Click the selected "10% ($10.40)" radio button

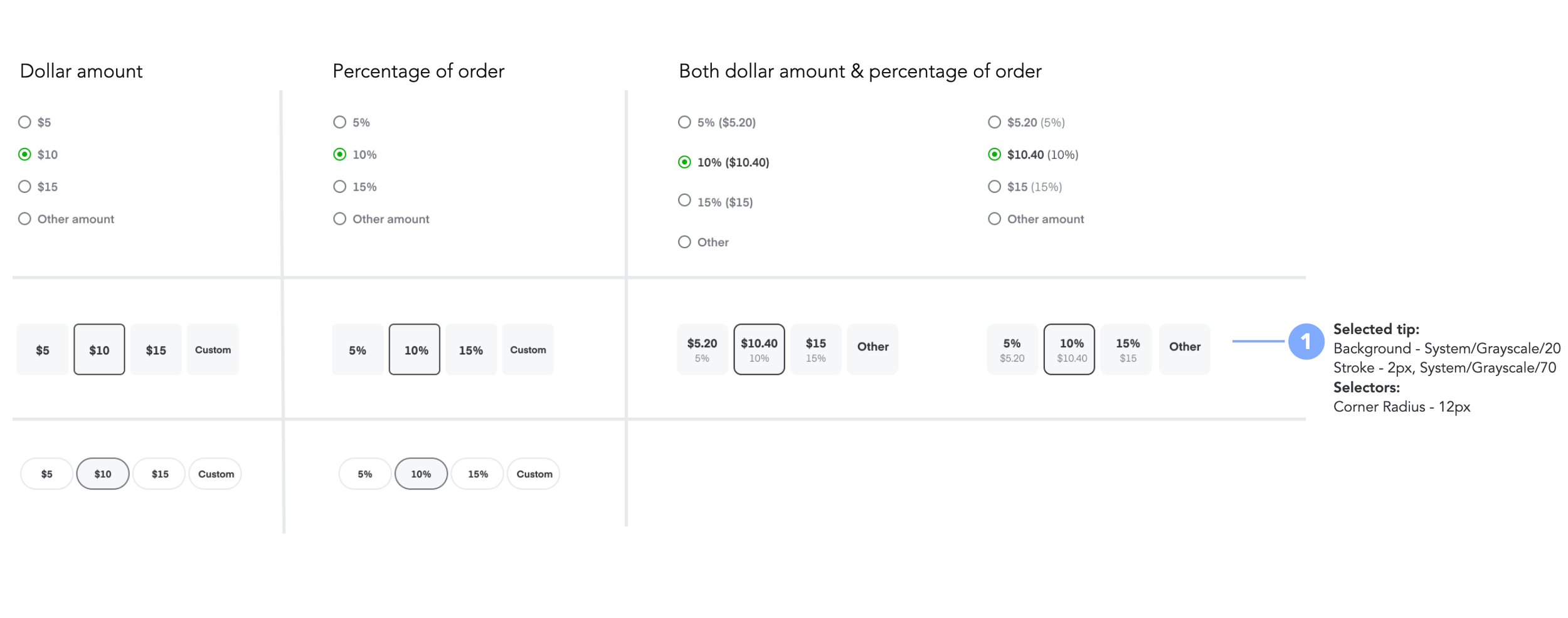(684, 162)
